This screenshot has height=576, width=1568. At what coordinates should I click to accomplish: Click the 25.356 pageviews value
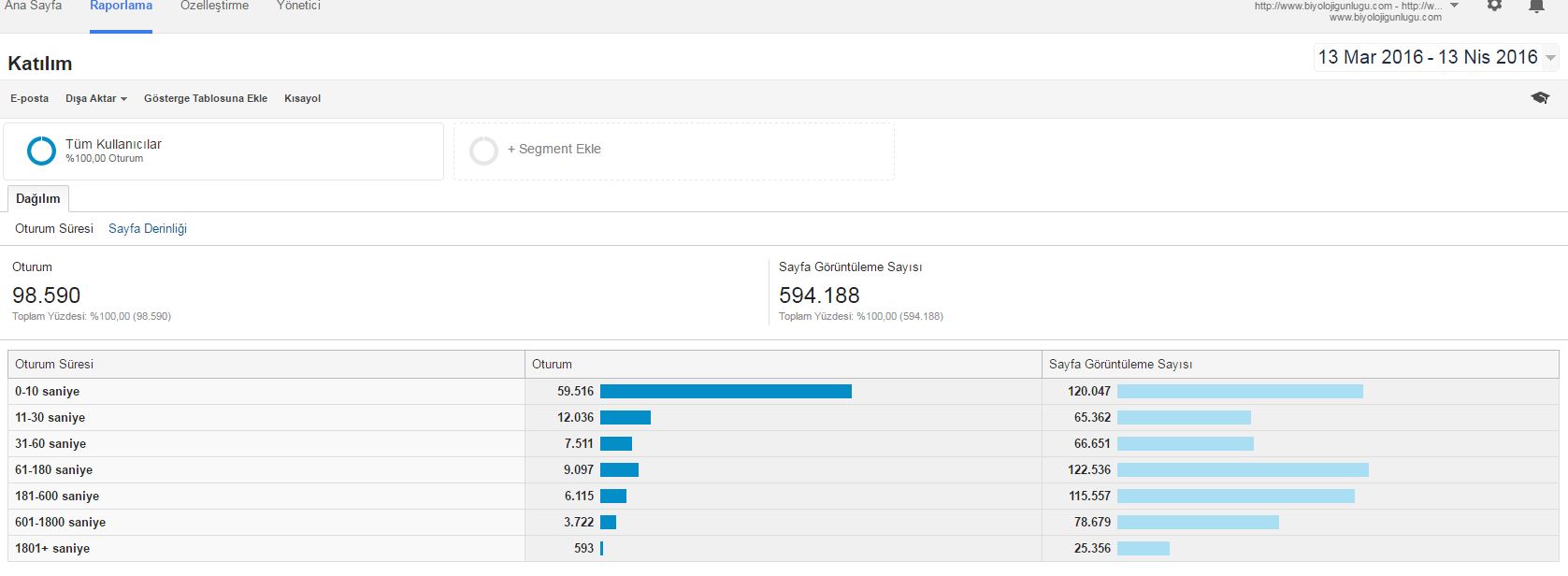(1092, 548)
